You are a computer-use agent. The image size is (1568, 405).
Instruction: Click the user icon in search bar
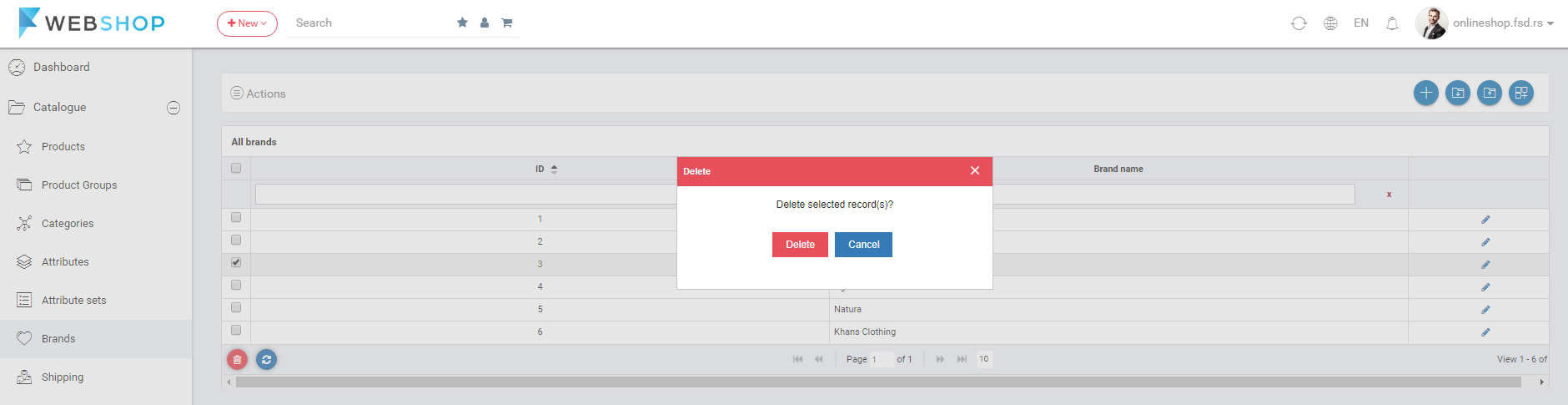point(485,23)
